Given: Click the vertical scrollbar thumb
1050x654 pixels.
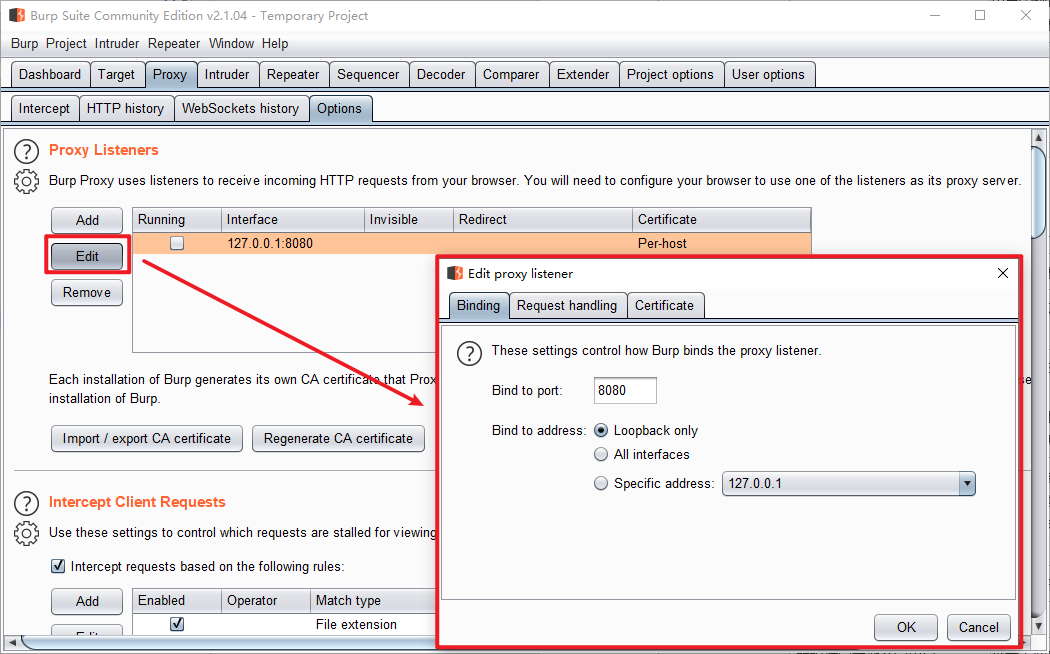Looking at the screenshot, I should tap(1038, 191).
